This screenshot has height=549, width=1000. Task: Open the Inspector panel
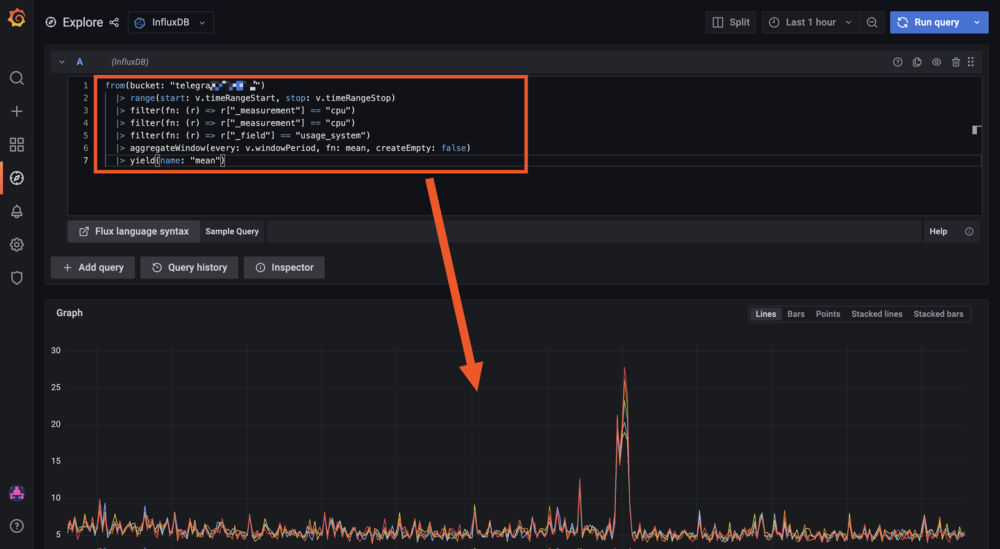pos(285,267)
